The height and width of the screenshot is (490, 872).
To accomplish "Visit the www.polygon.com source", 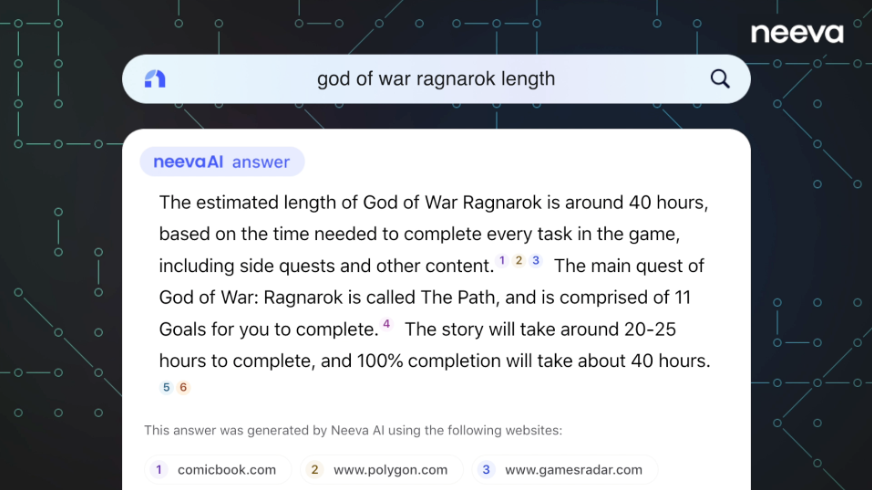I will click(391, 470).
